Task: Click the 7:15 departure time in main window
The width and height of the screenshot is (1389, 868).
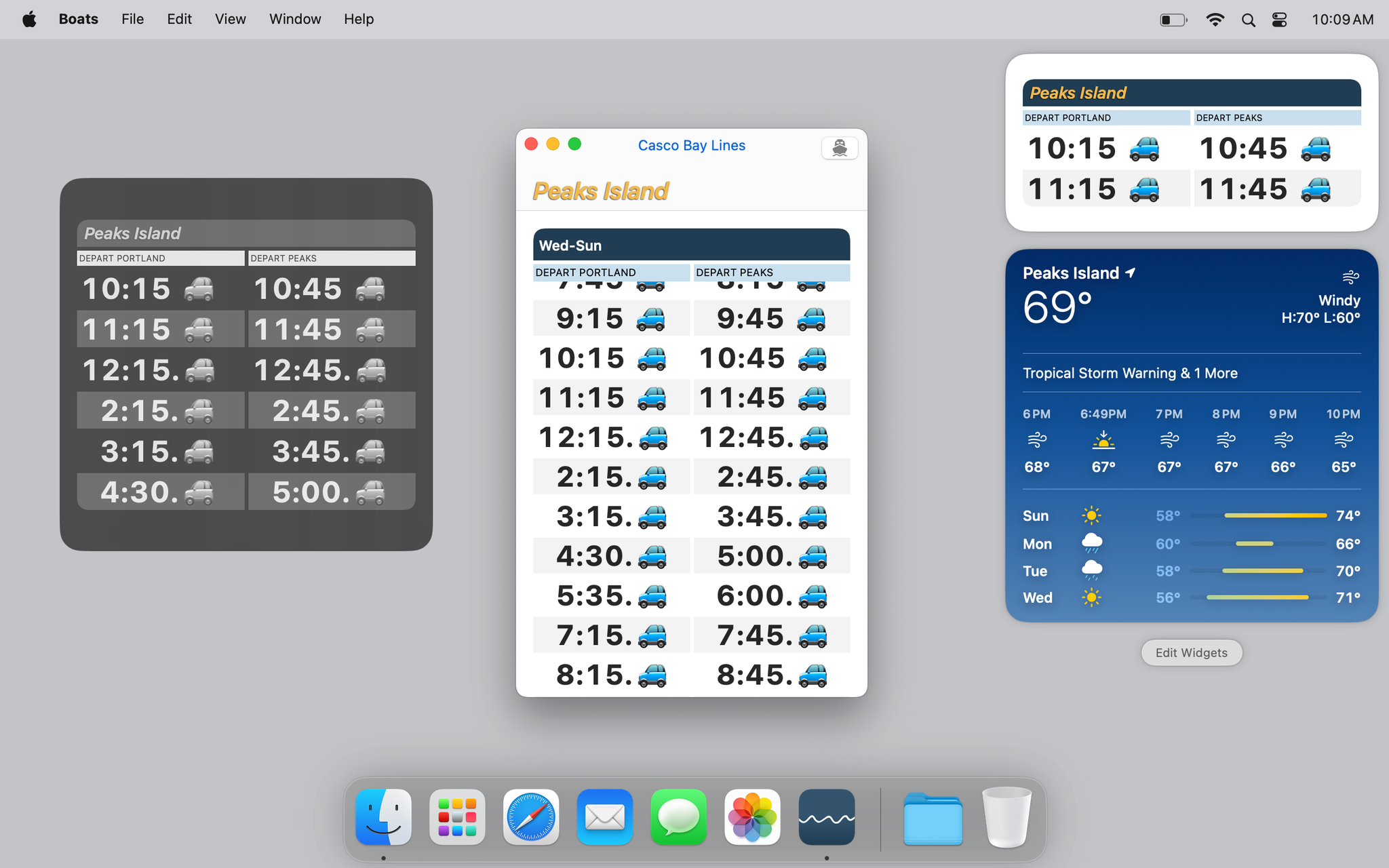Action: (595, 635)
